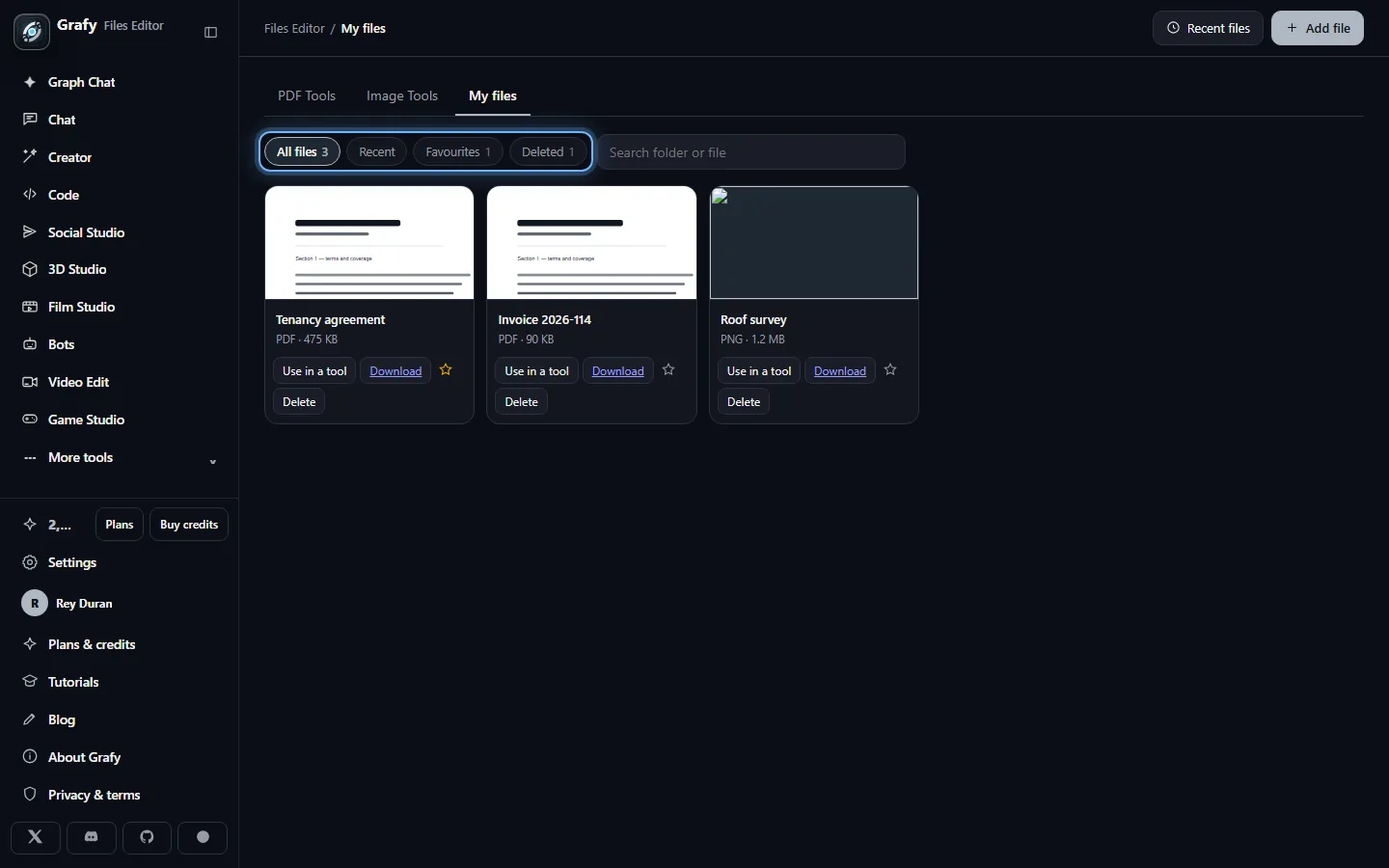
Task: Select the My files tab
Action: (493, 95)
